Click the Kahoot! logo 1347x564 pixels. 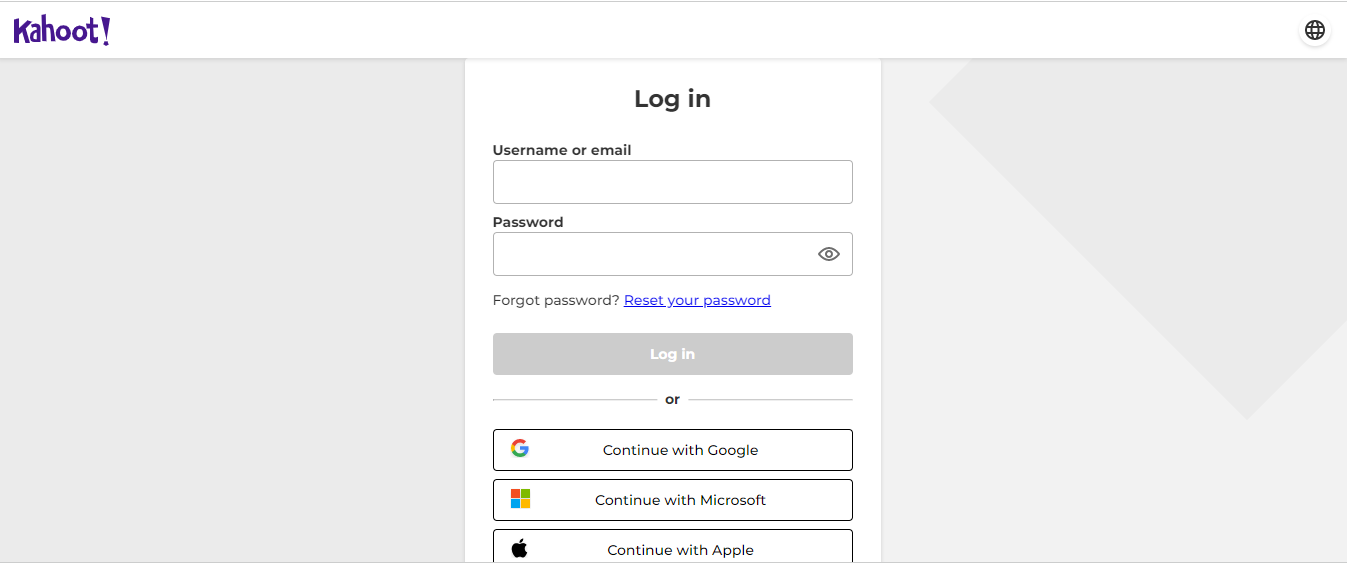point(61,31)
